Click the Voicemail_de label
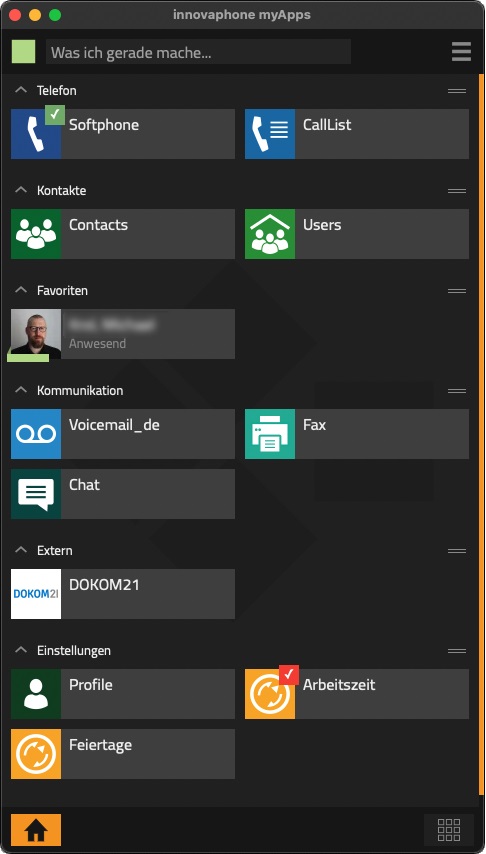This screenshot has width=486, height=854. coord(114,425)
